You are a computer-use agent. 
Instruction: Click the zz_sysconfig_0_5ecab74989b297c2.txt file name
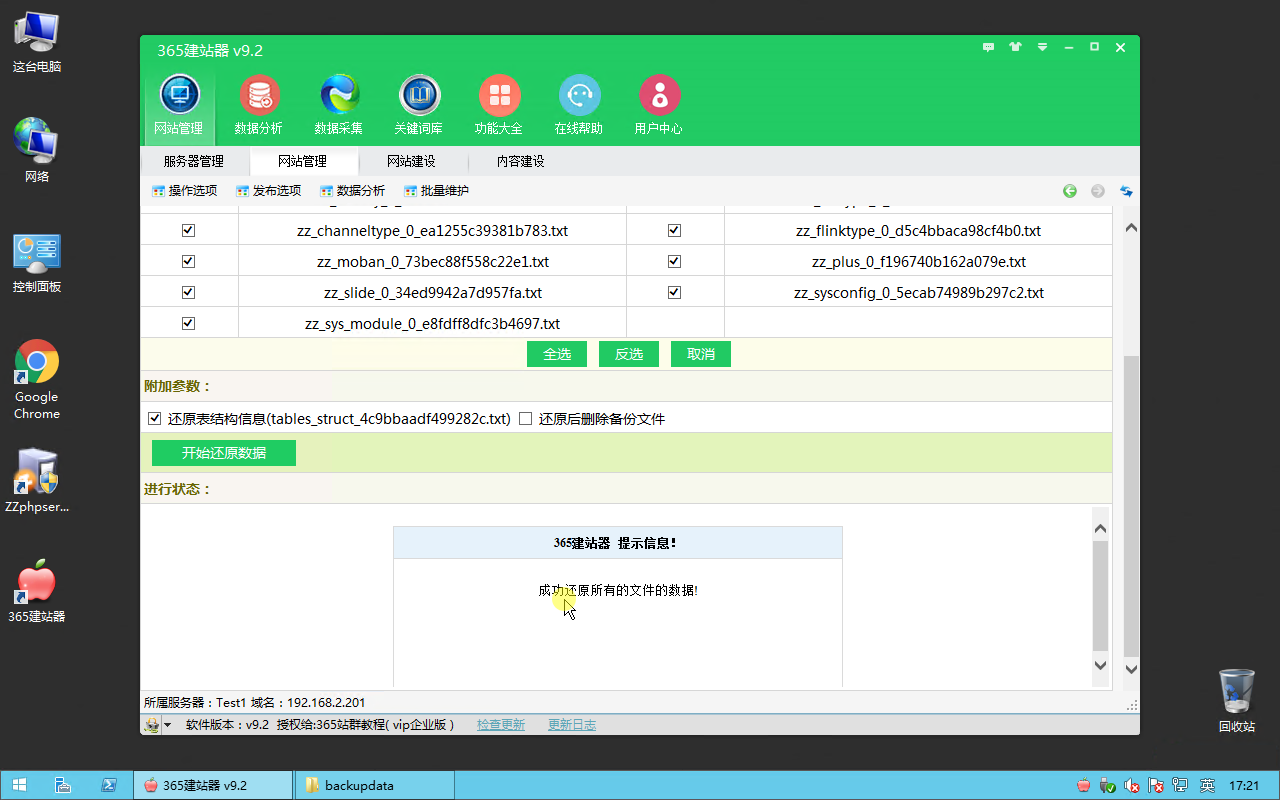[x=918, y=292]
